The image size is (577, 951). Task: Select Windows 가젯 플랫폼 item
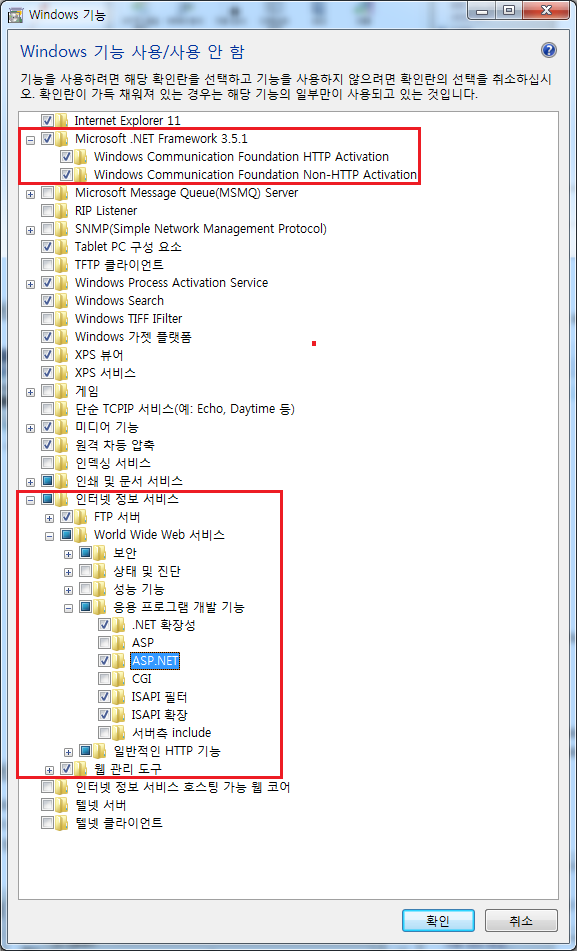pos(133,337)
